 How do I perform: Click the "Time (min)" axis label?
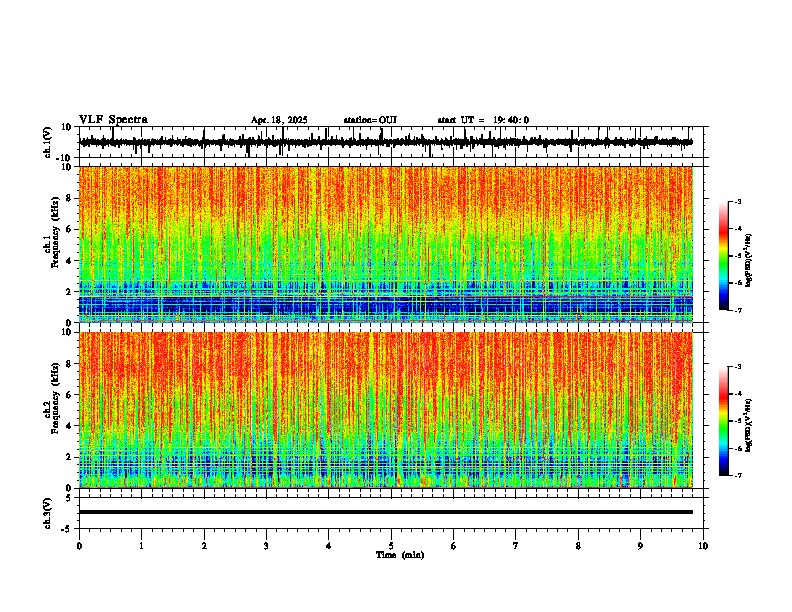400,555
